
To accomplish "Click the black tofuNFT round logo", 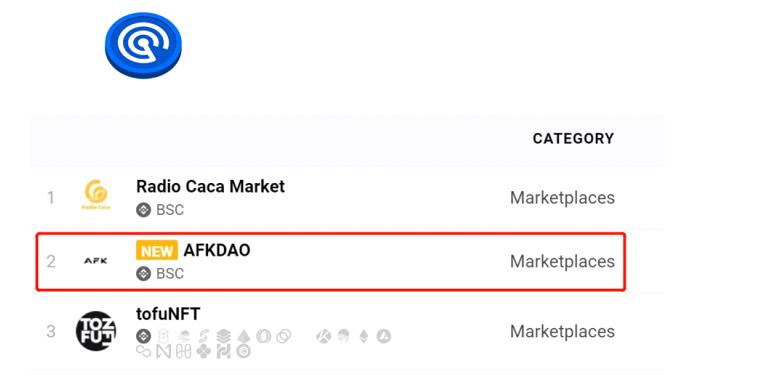I will pos(96,331).
